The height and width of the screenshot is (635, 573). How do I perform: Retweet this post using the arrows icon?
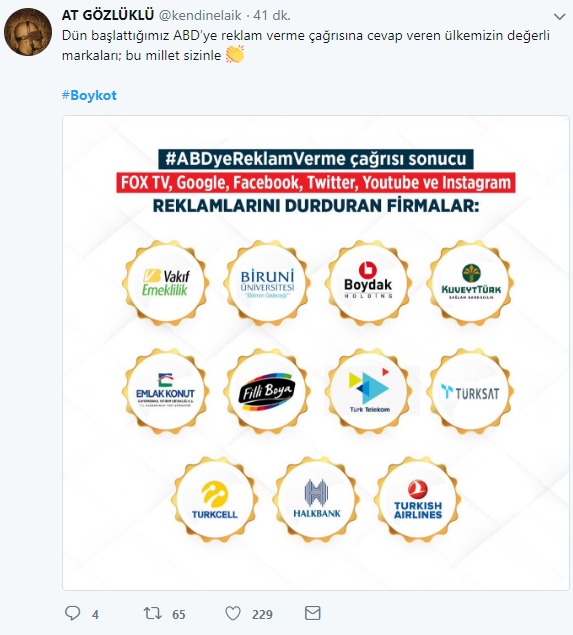click(x=153, y=613)
